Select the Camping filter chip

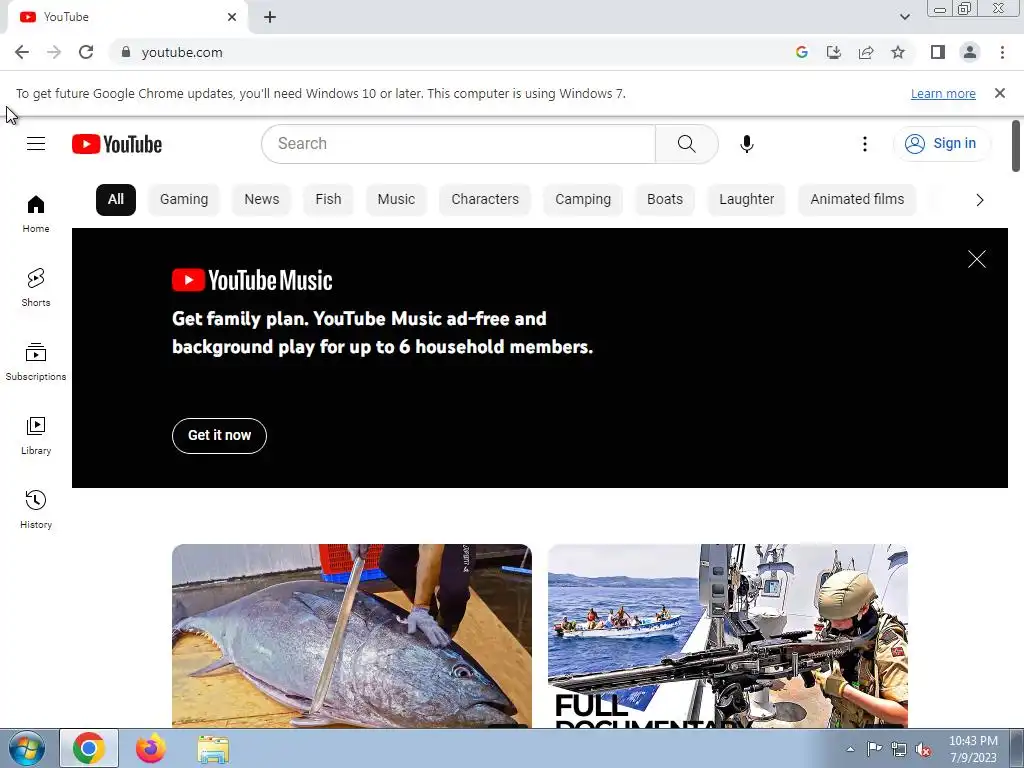583,200
